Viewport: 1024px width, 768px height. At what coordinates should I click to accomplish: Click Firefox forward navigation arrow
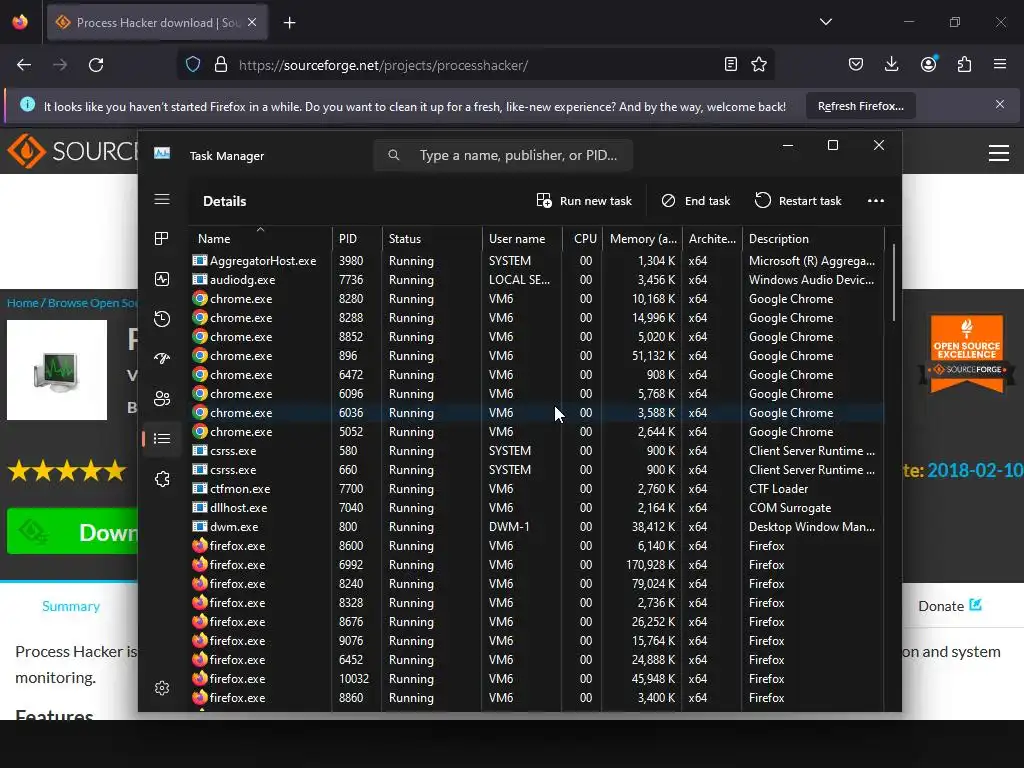point(60,65)
